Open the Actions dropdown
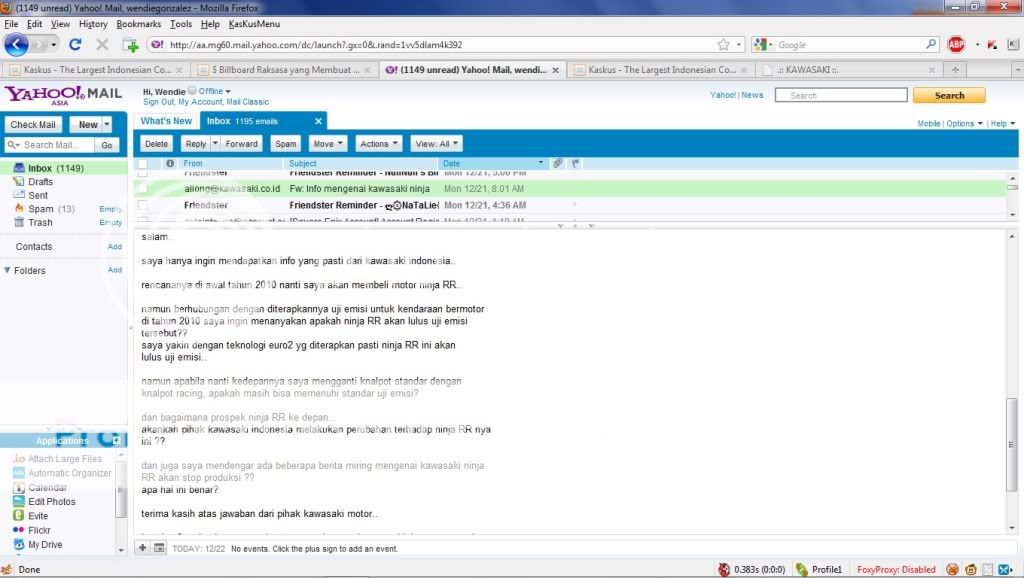Screen dimensions: 1024x578 [379, 144]
